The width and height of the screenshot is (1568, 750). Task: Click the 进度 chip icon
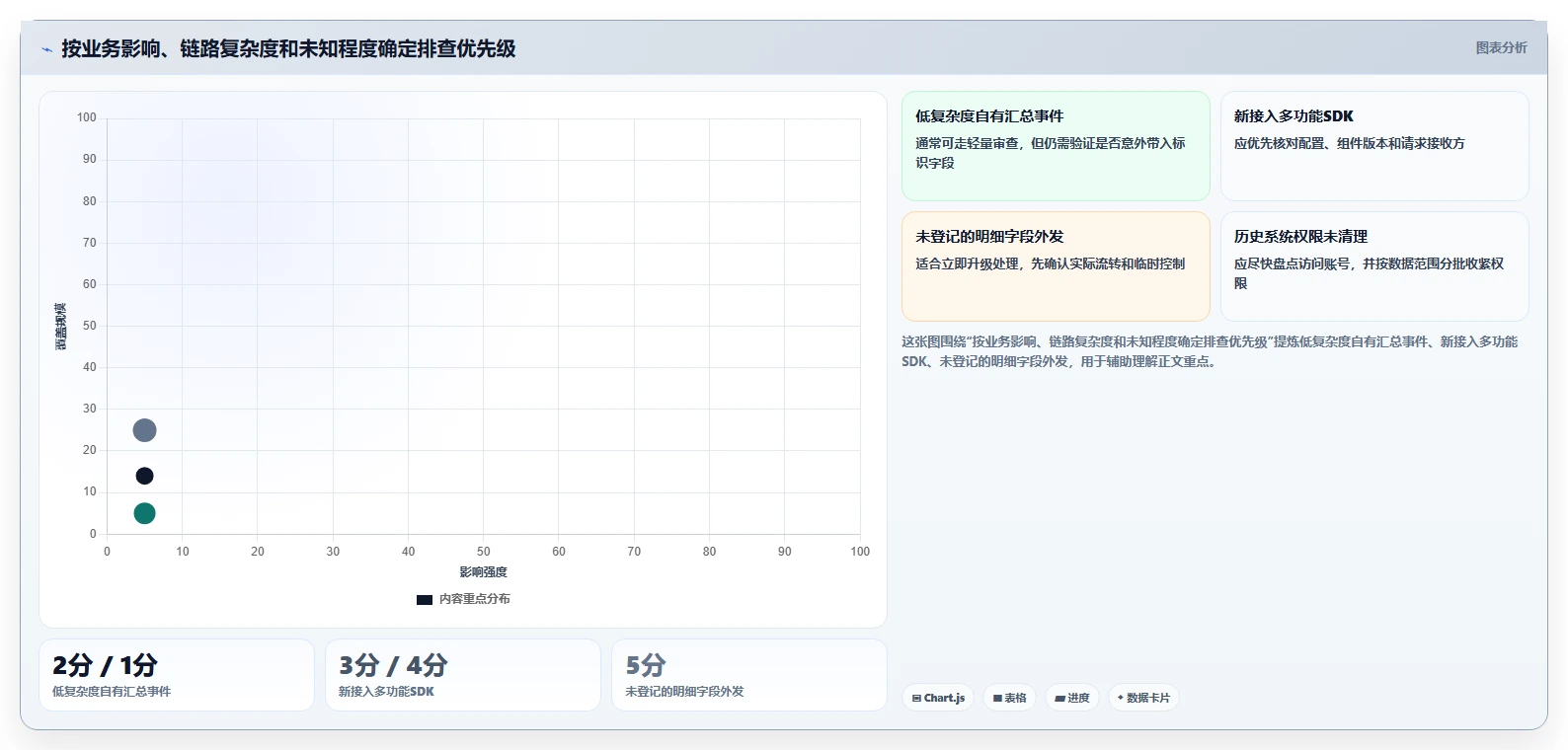(x=1059, y=698)
